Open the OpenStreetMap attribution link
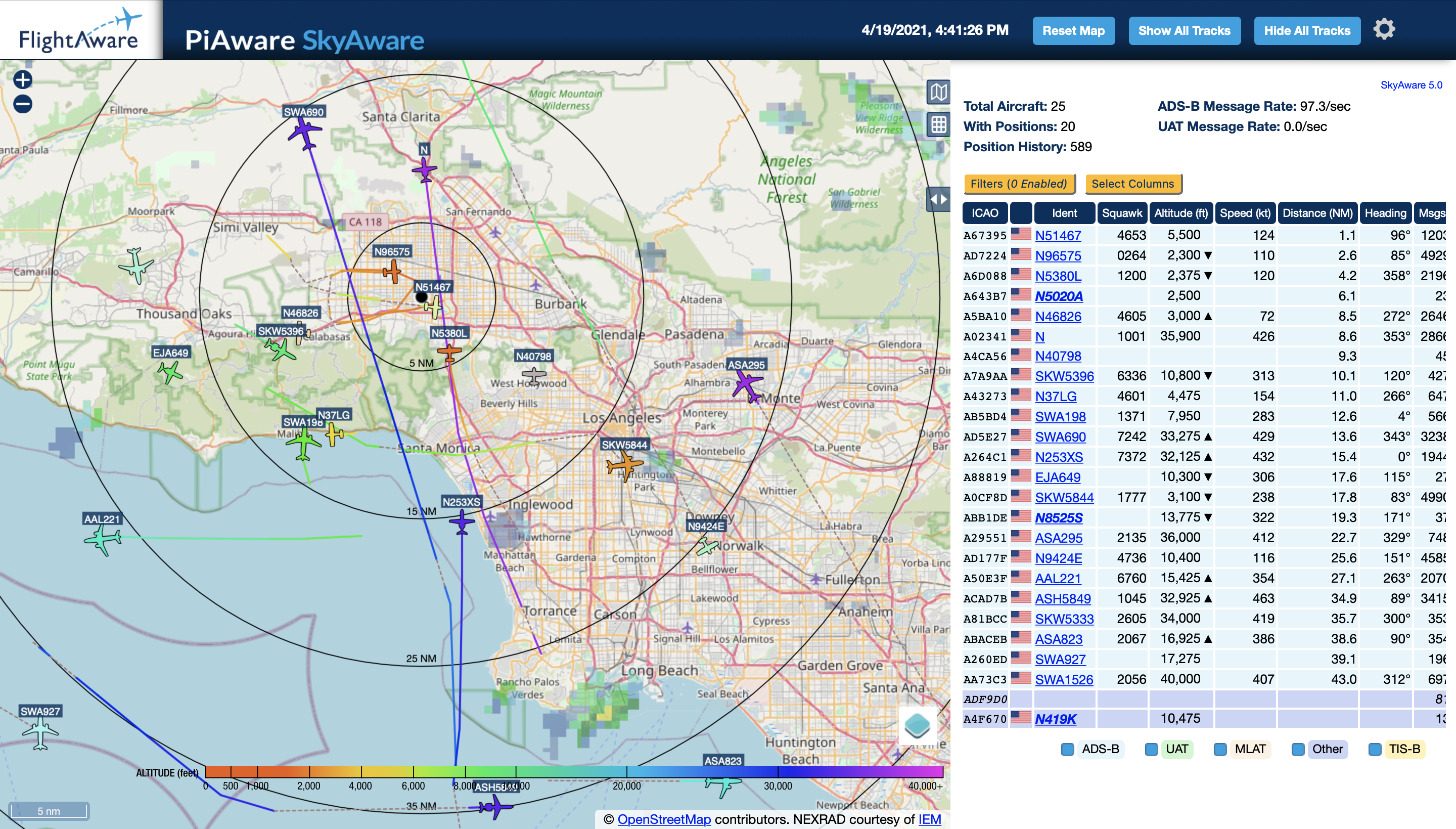The height and width of the screenshot is (829, 1456). click(x=664, y=819)
